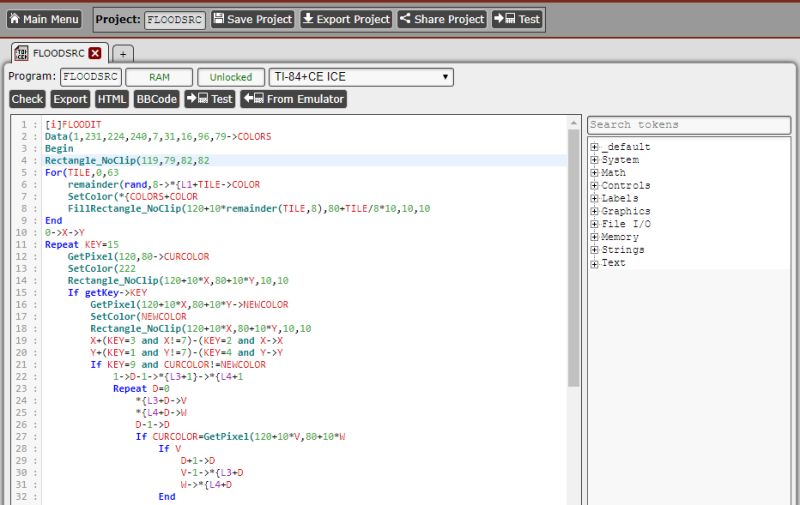Expand the Labels token category
The image size is (800, 505).
tap(594, 198)
